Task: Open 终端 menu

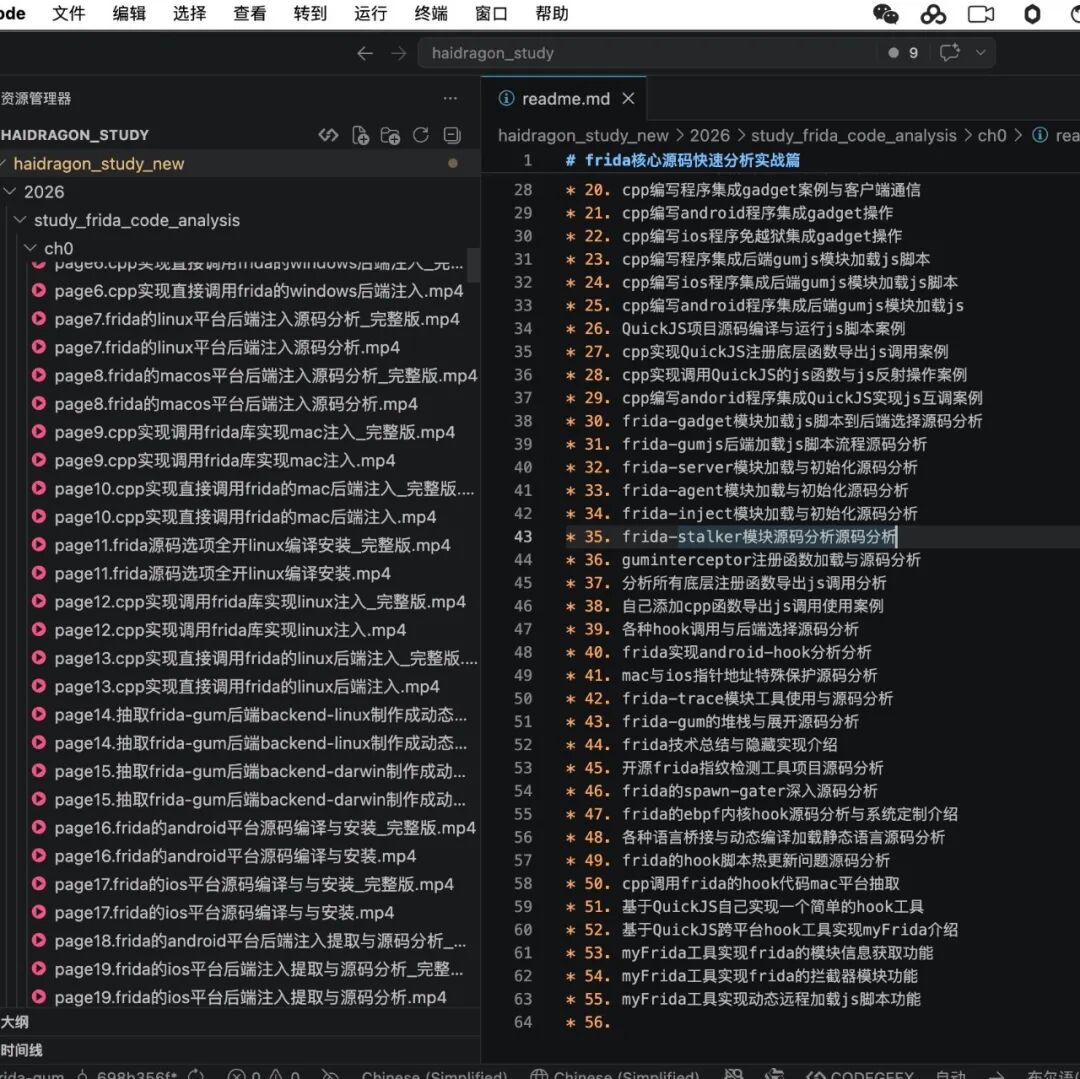Action: click(x=431, y=14)
